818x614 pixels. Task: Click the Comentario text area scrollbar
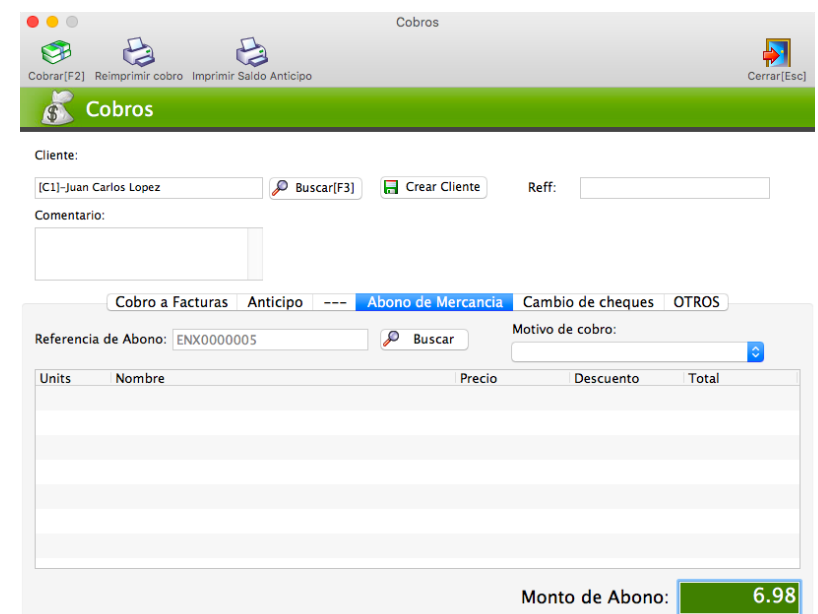(255, 254)
